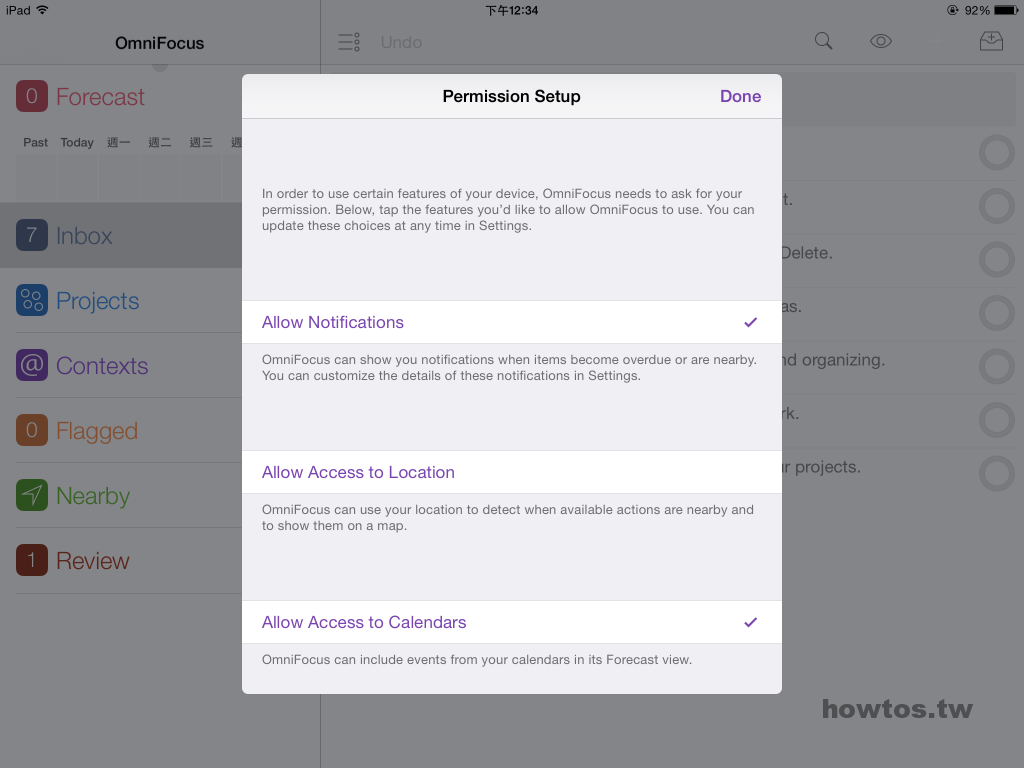The image size is (1024, 768).
Task: Open the Flagged icon
Action: (32, 430)
